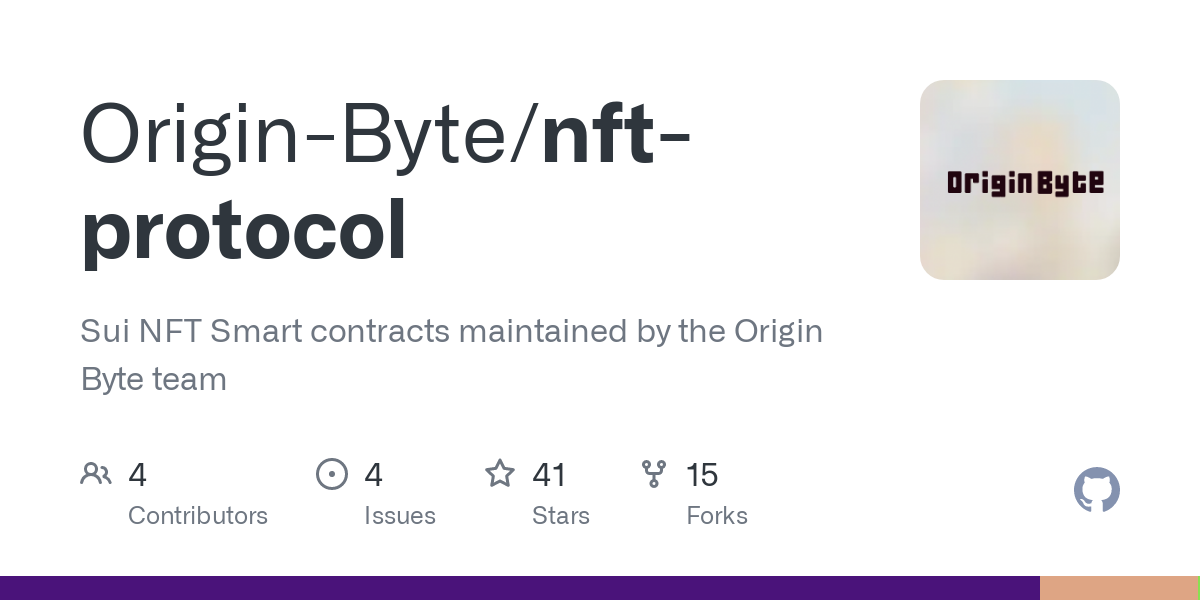The height and width of the screenshot is (600, 1200).
Task: Open the Stars label
Action: [x=561, y=516]
